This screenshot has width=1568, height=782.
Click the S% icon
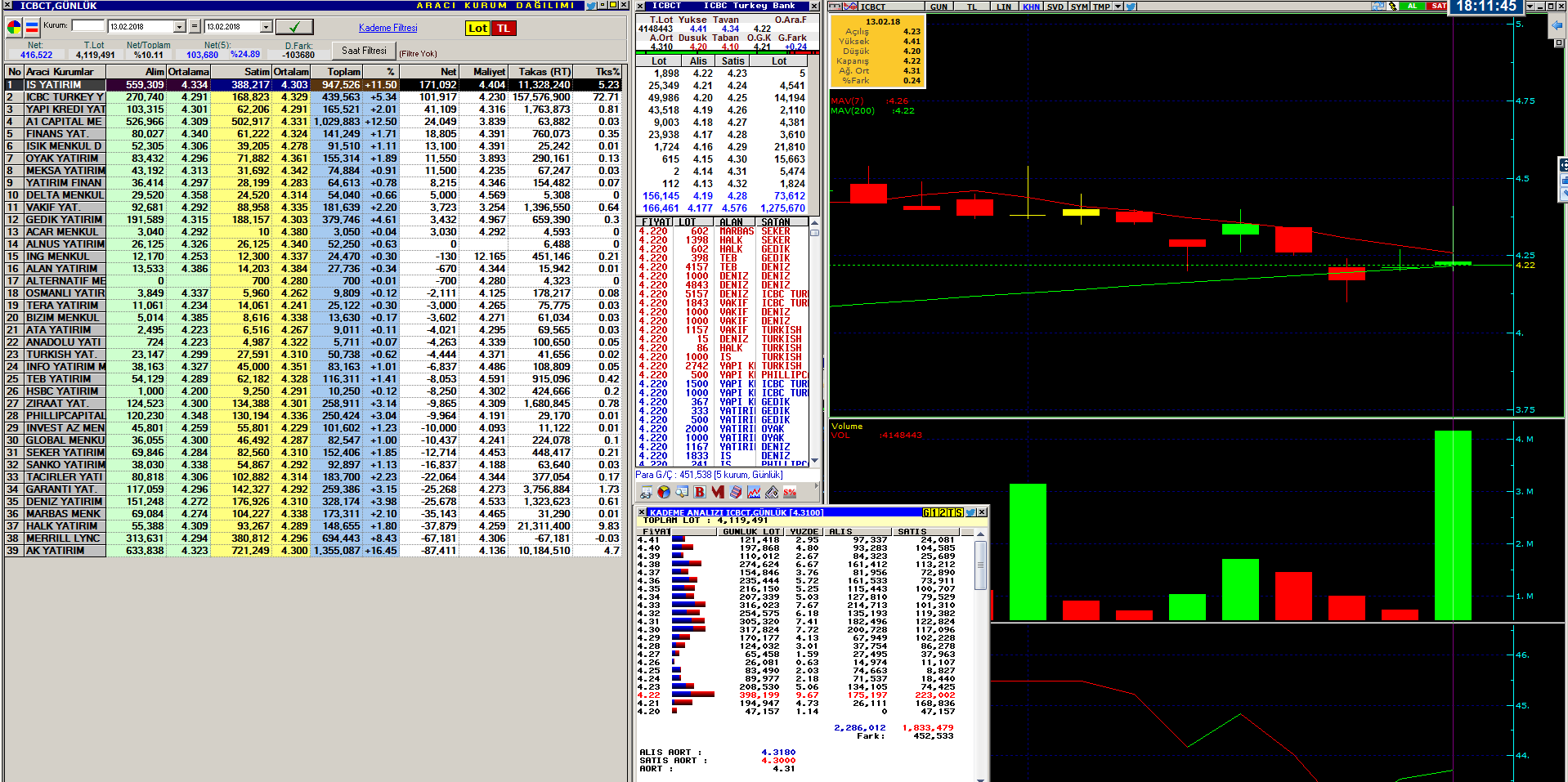pyautogui.click(x=790, y=492)
